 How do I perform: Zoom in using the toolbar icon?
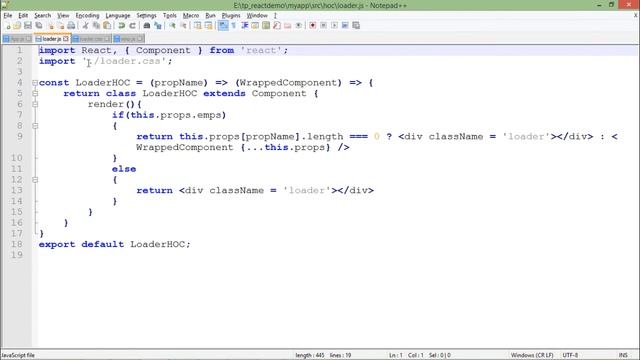click(172, 26)
